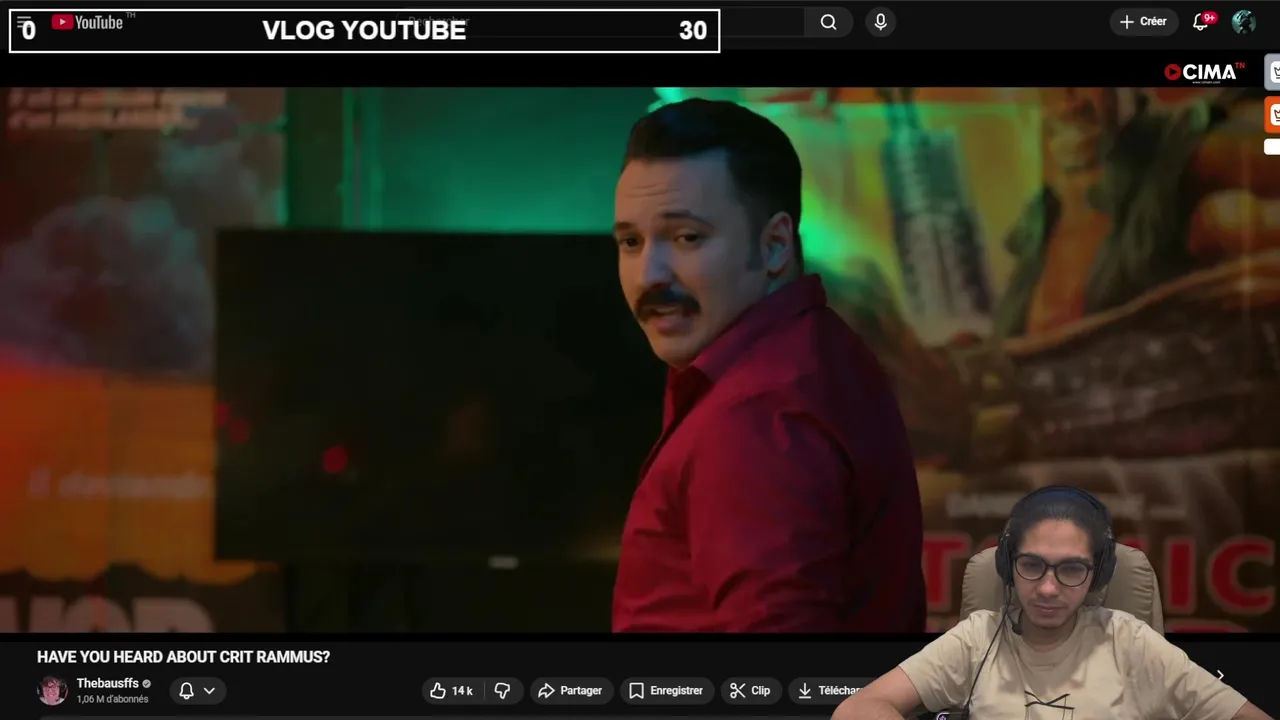Screen dimensions: 1280x720
Task: Click the YouTube search magnifier button
Action: pos(828,22)
